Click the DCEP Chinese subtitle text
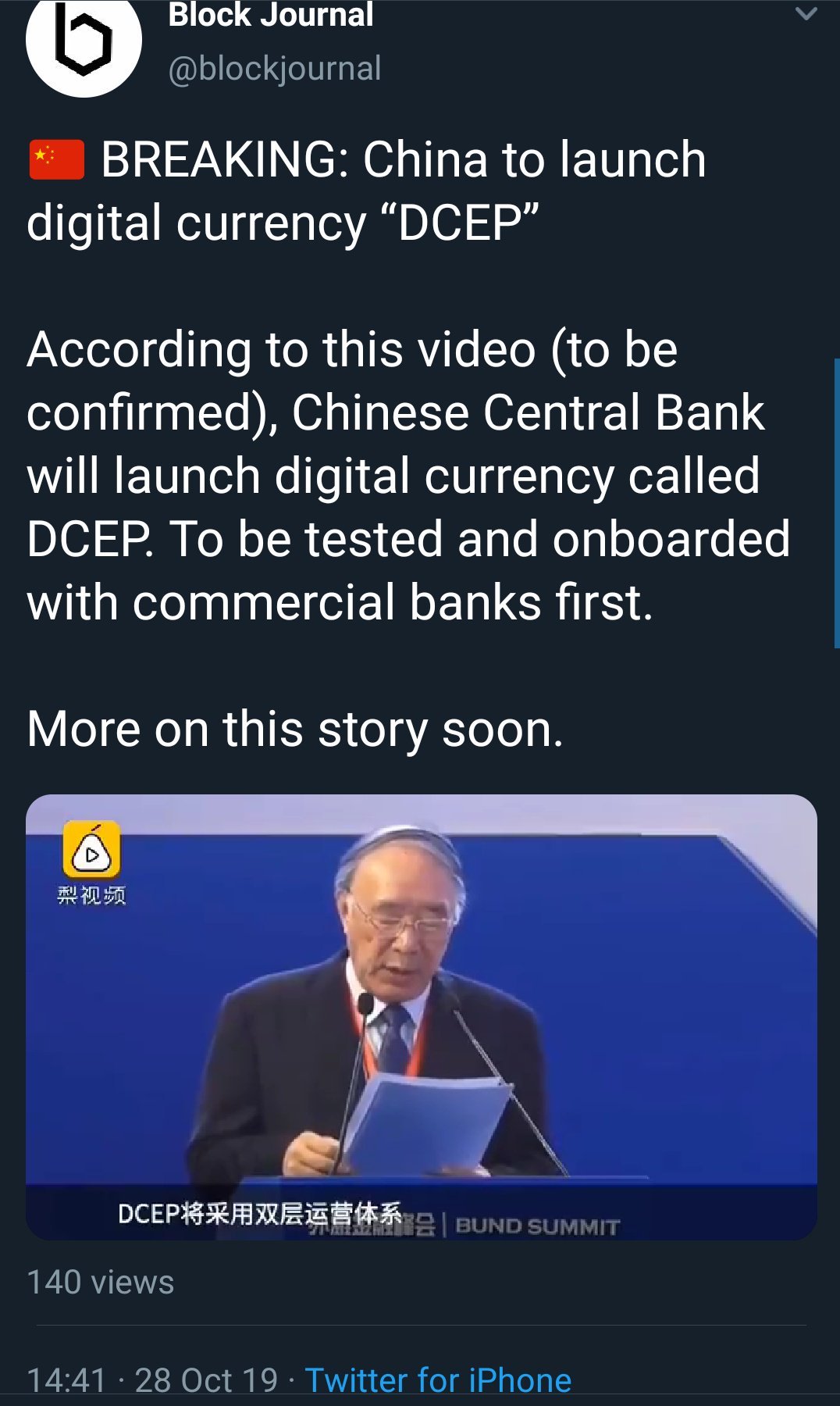This screenshot has width=840, height=1406. [x=260, y=1214]
